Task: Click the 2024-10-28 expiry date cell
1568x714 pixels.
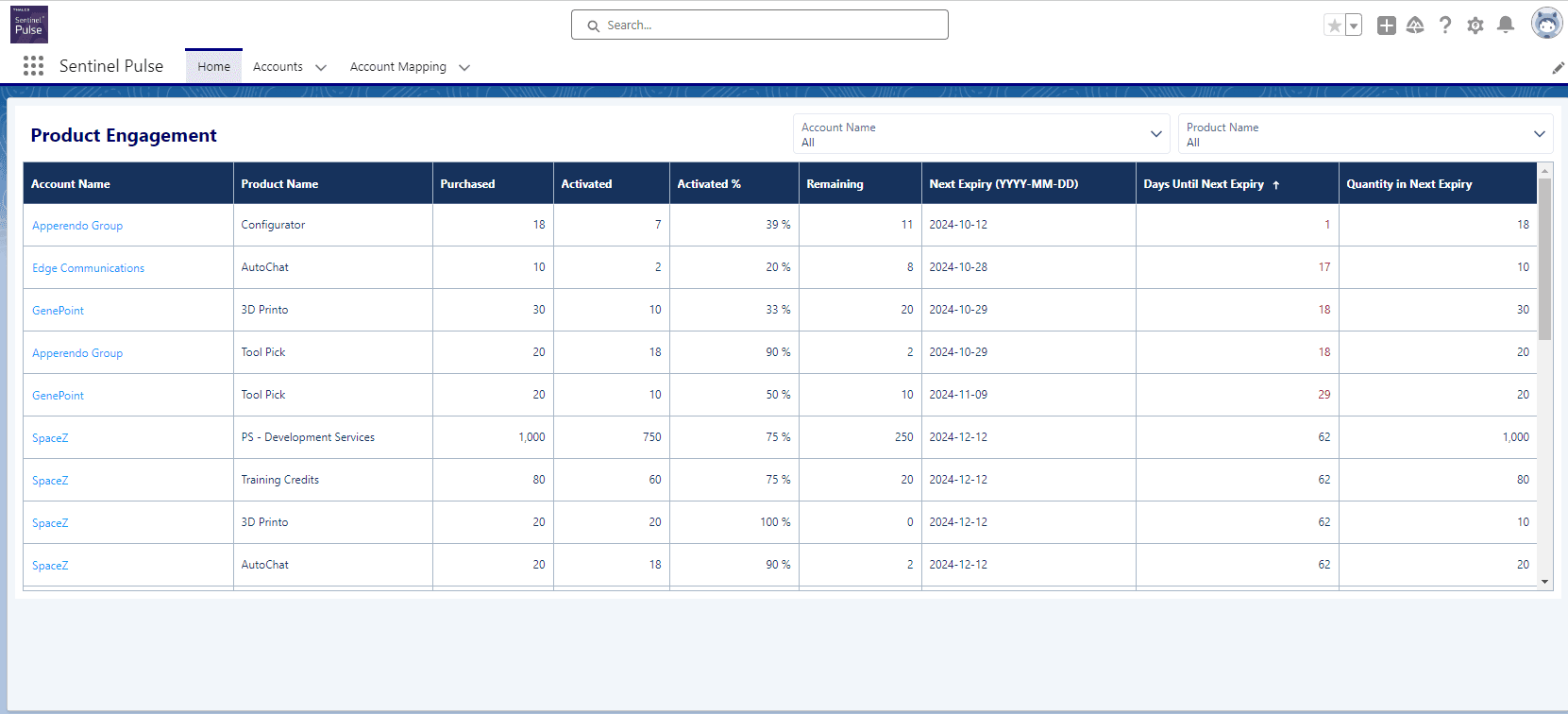Action: (1029, 267)
